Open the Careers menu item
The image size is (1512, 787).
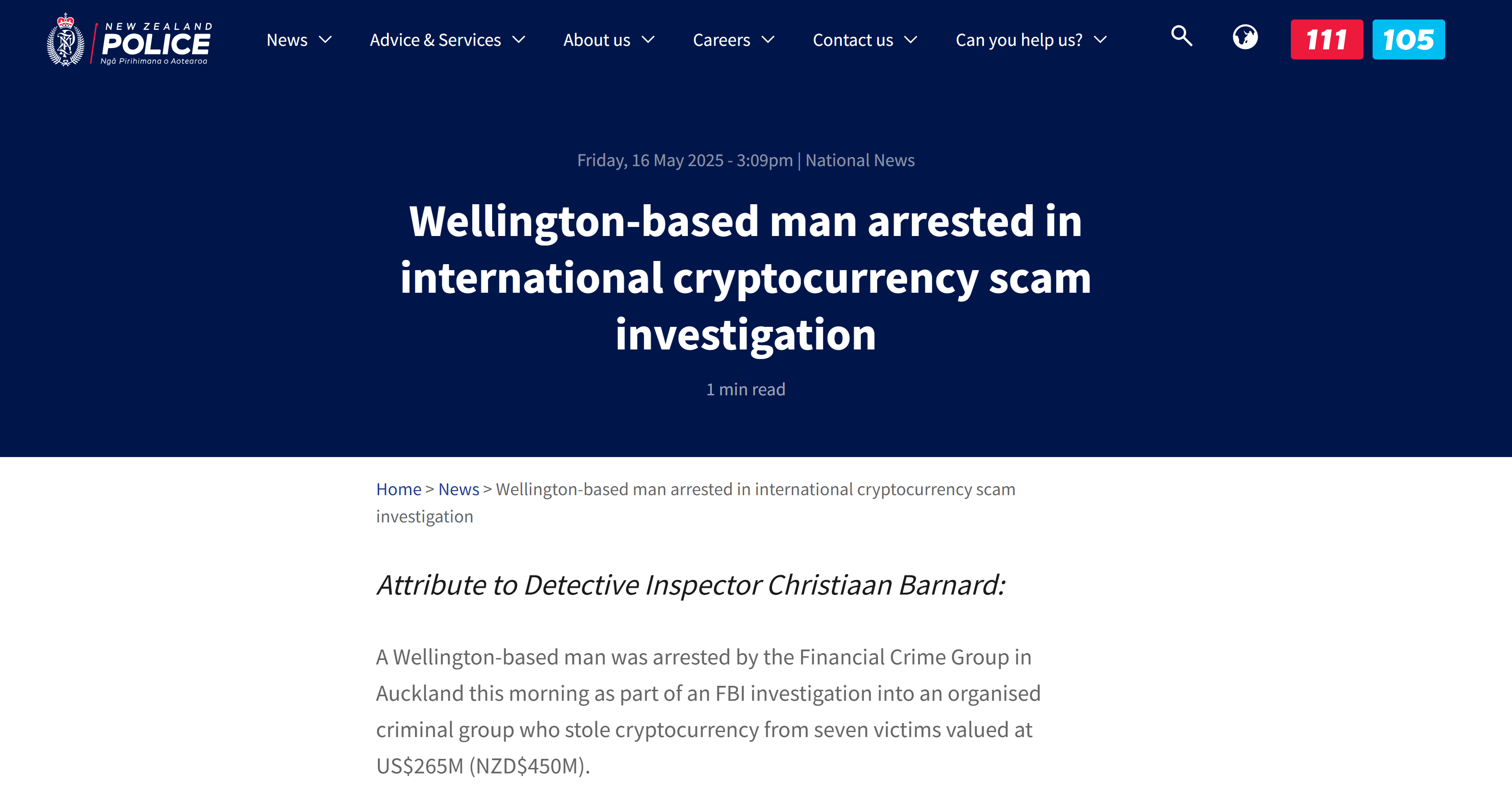tap(721, 40)
